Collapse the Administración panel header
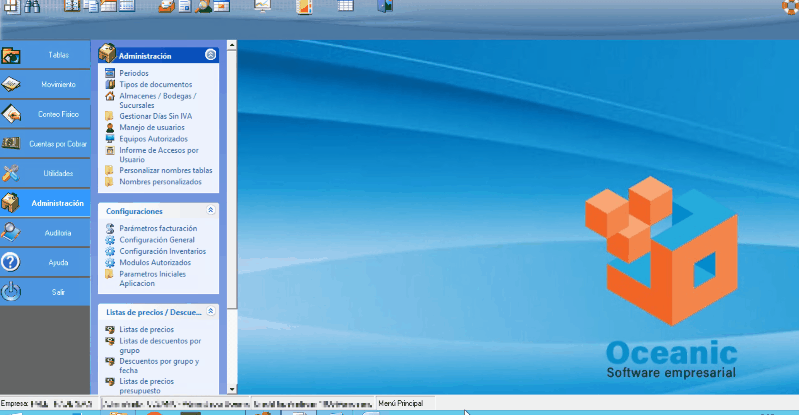This screenshot has height=415, width=799. (x=210, y=56)
